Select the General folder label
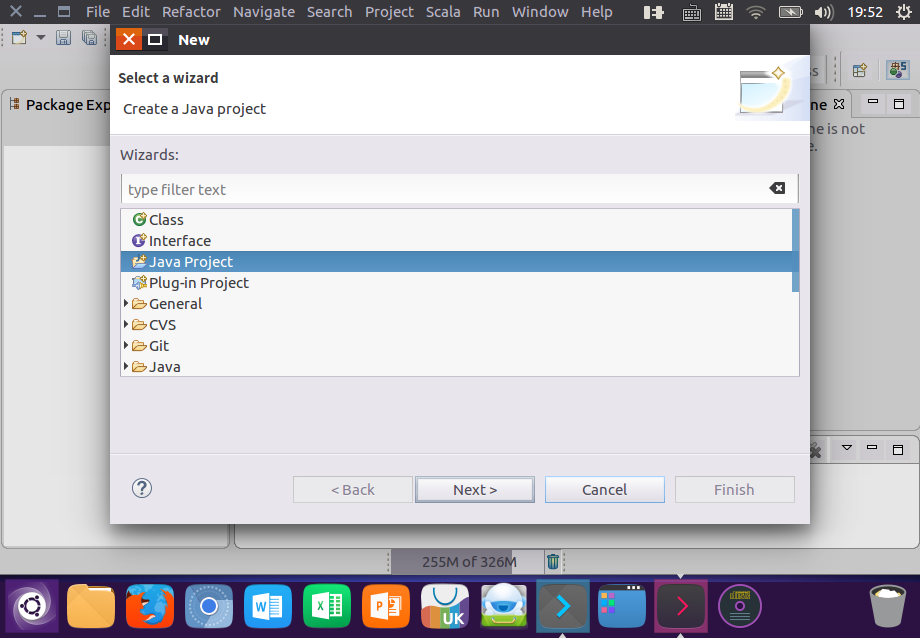The image size is (920, 638). click(175, 304)
